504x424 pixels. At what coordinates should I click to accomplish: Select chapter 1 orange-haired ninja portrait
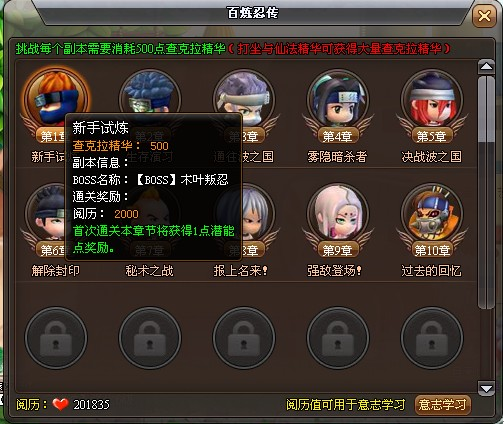tap(56, 97)
